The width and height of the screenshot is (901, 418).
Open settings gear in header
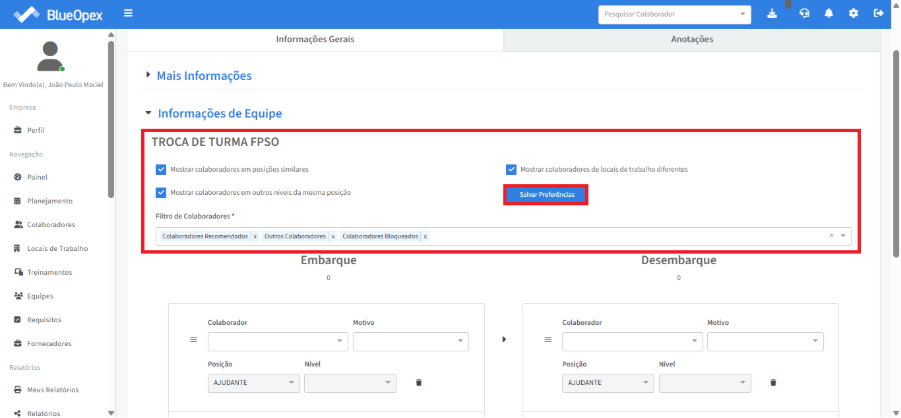click(x=853, y=14)
